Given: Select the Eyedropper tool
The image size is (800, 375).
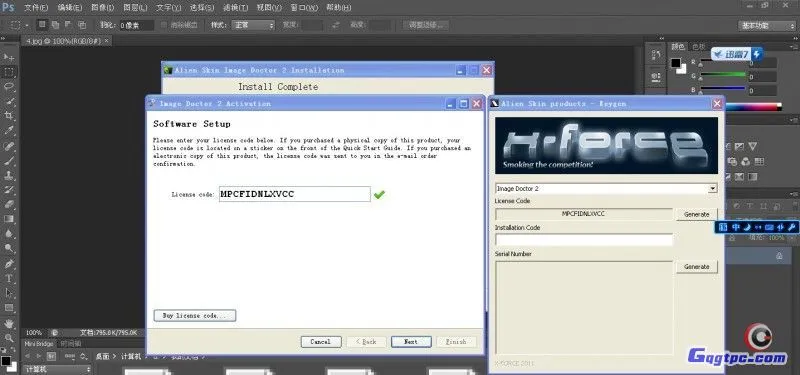Looking at the screenshot, I should [9, 131].
